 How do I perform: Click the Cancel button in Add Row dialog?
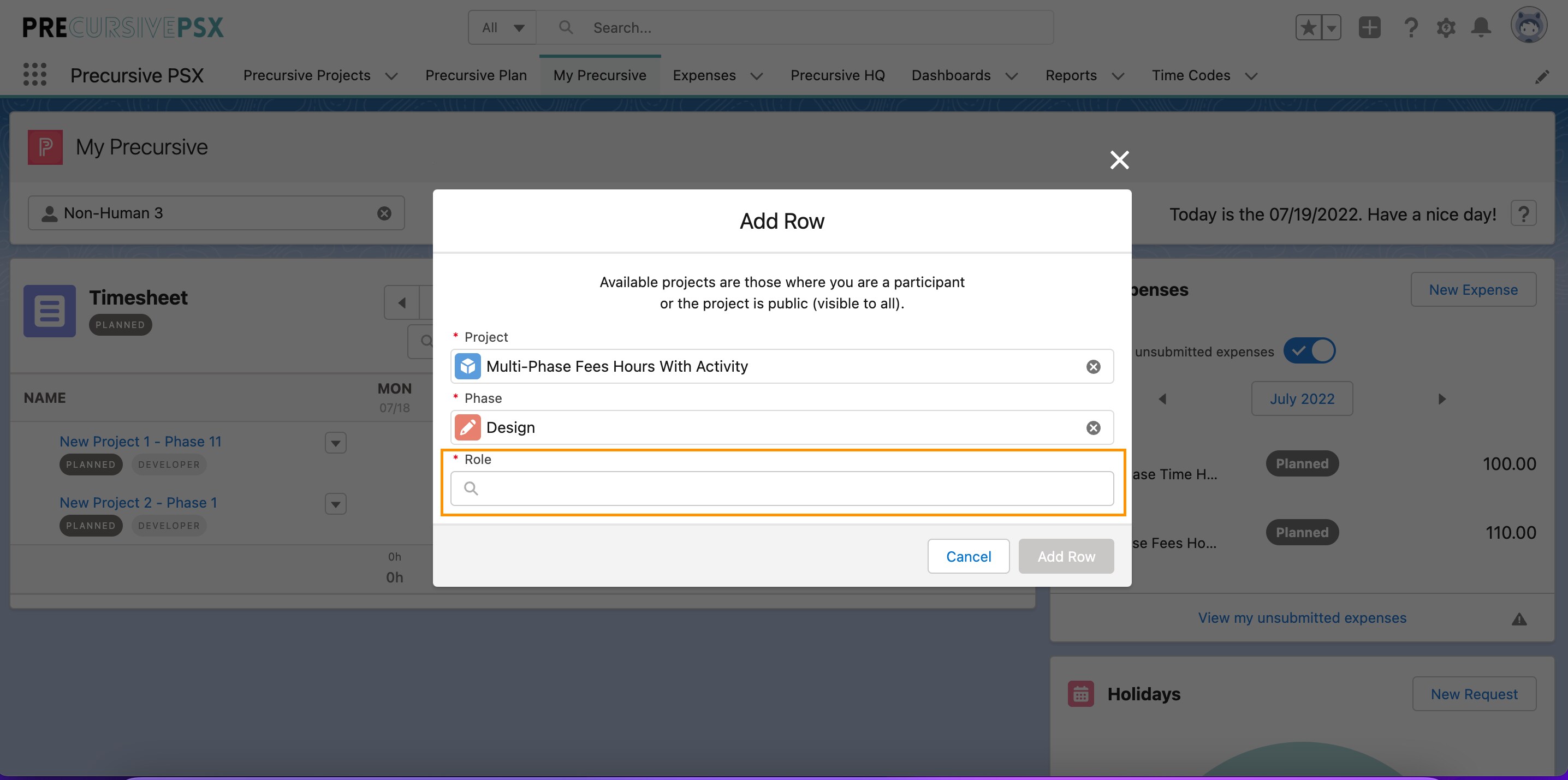969,556
